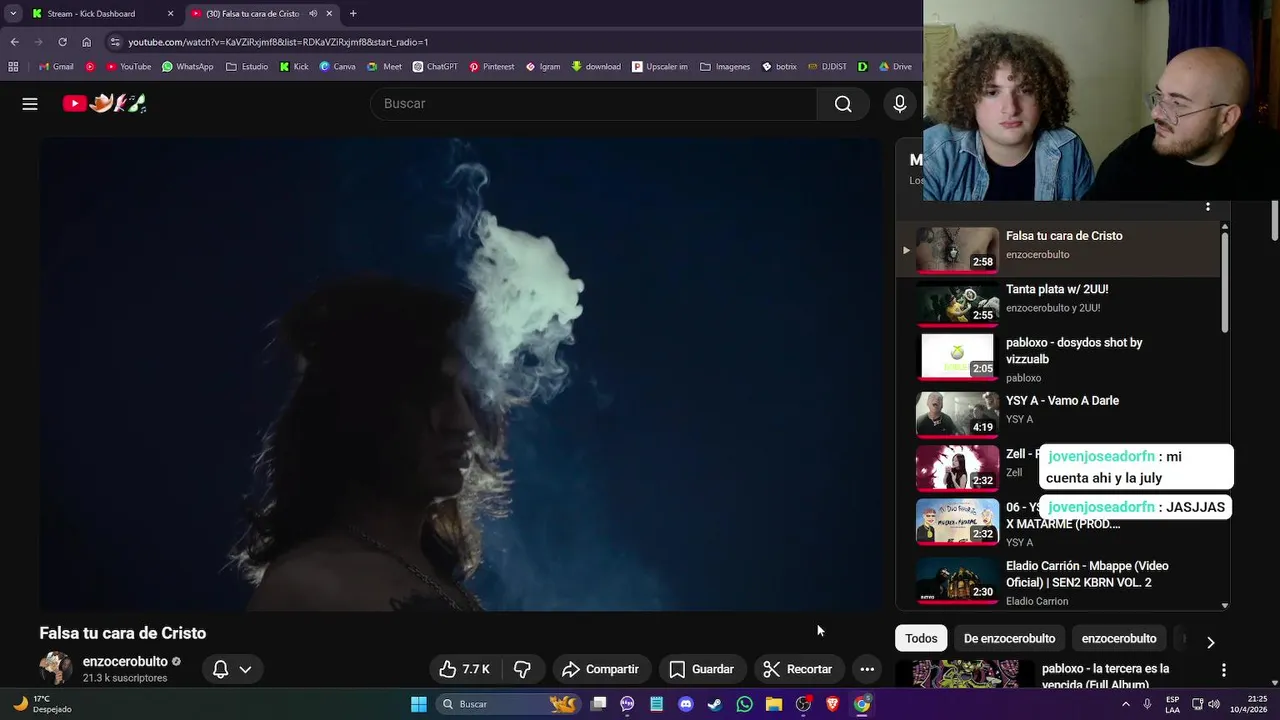Open notification bell dropdown for enzocerobulto

(x=232, y=669)
